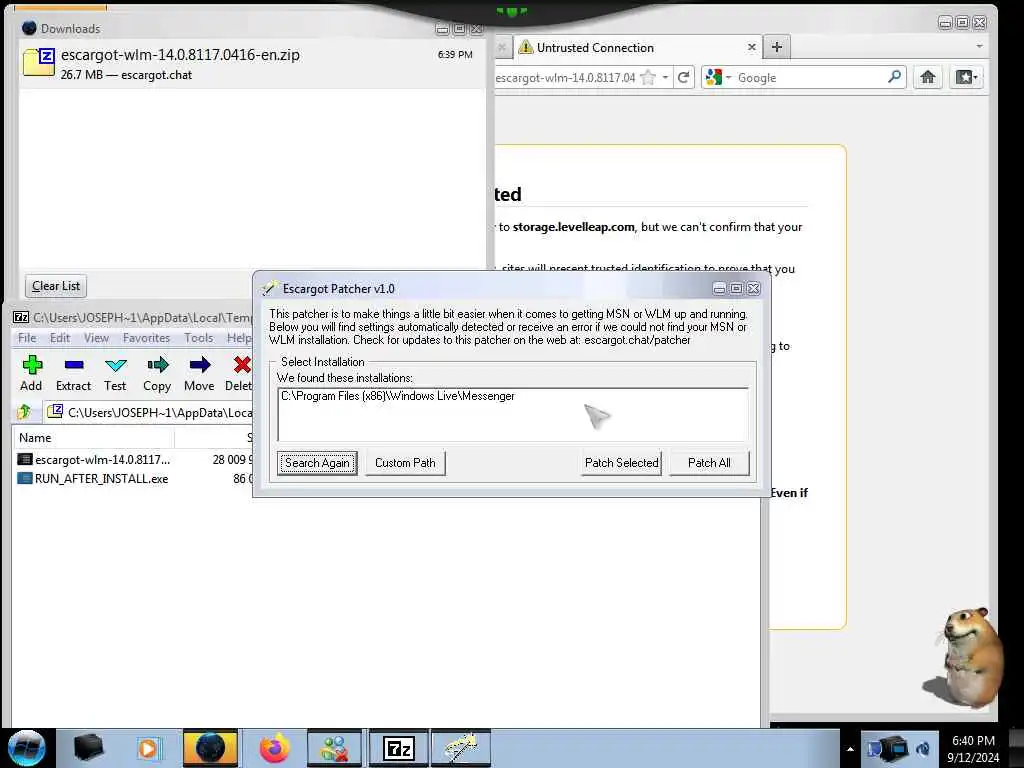
Task: Click the Firefox address bar URL
Action: click(565, 78)
